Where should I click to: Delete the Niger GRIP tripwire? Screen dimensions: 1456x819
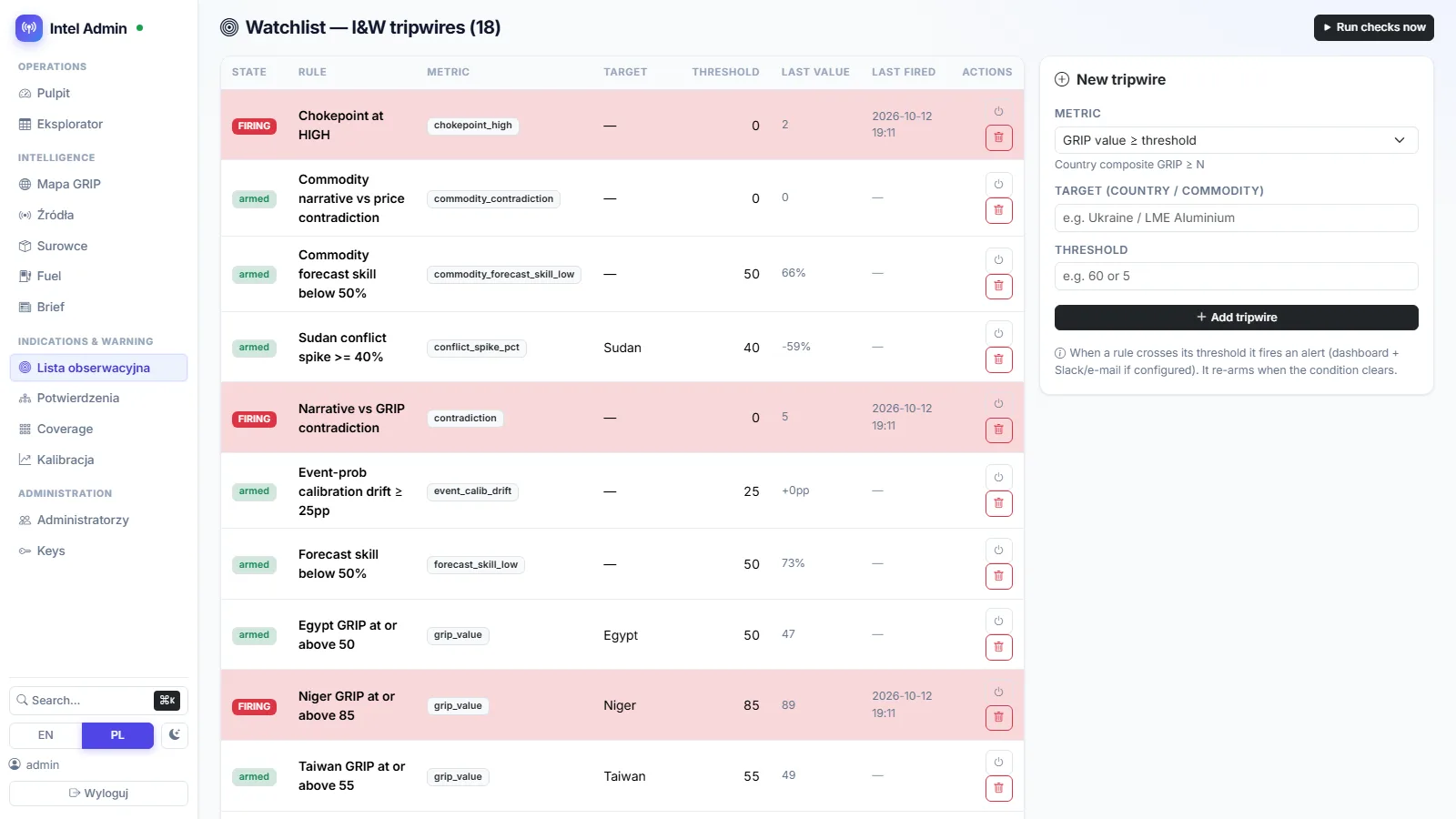[998, 717]
